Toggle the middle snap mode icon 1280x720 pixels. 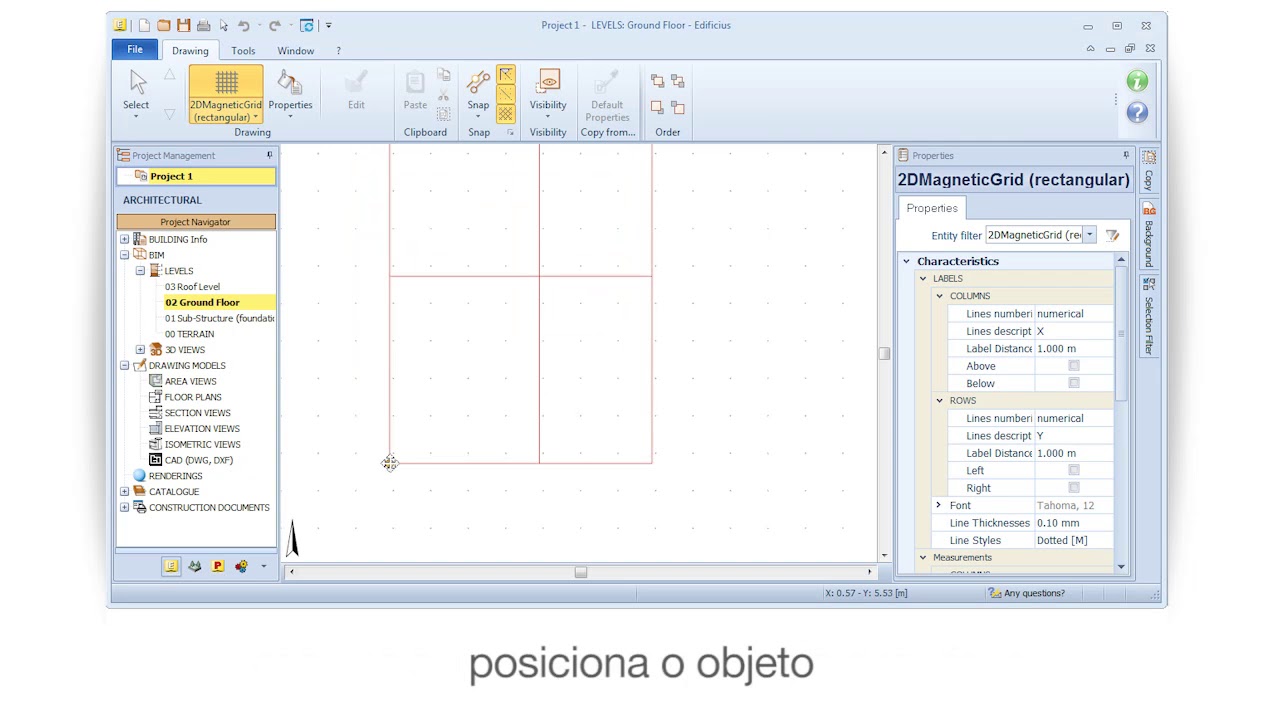(x=505, y=95)
